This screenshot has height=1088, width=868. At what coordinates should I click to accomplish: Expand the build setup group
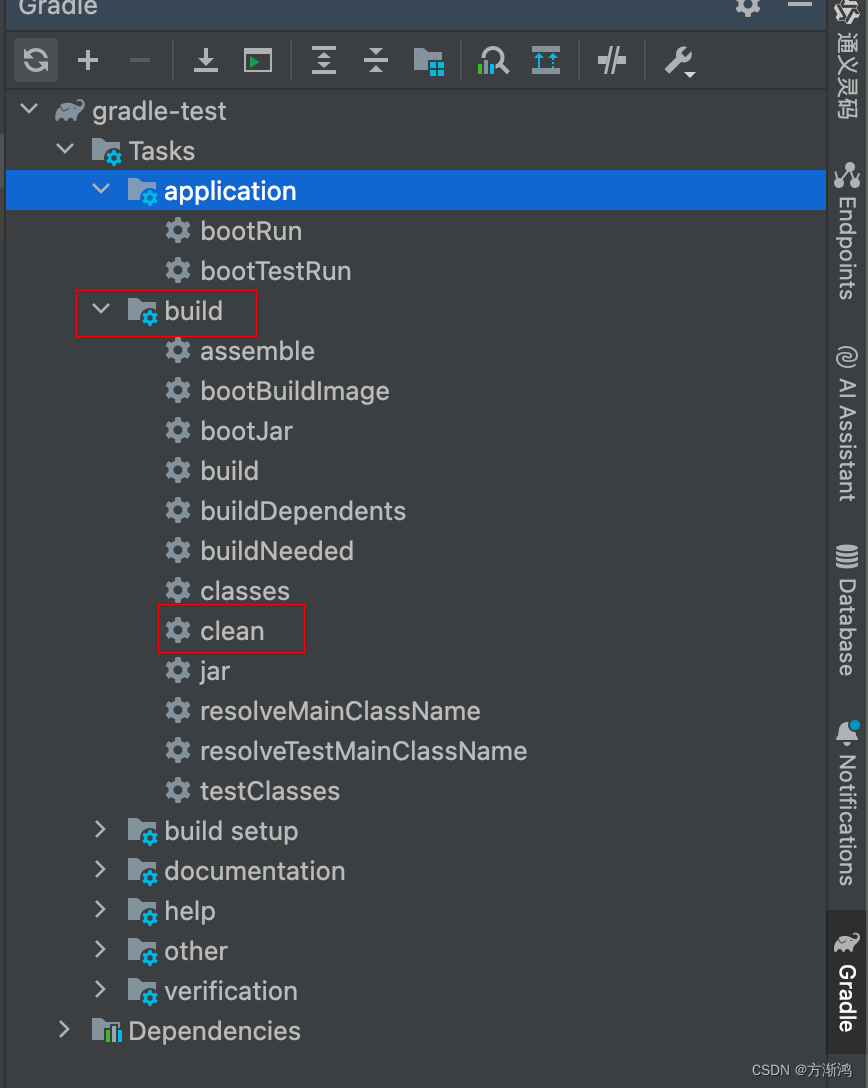point(101,829)
